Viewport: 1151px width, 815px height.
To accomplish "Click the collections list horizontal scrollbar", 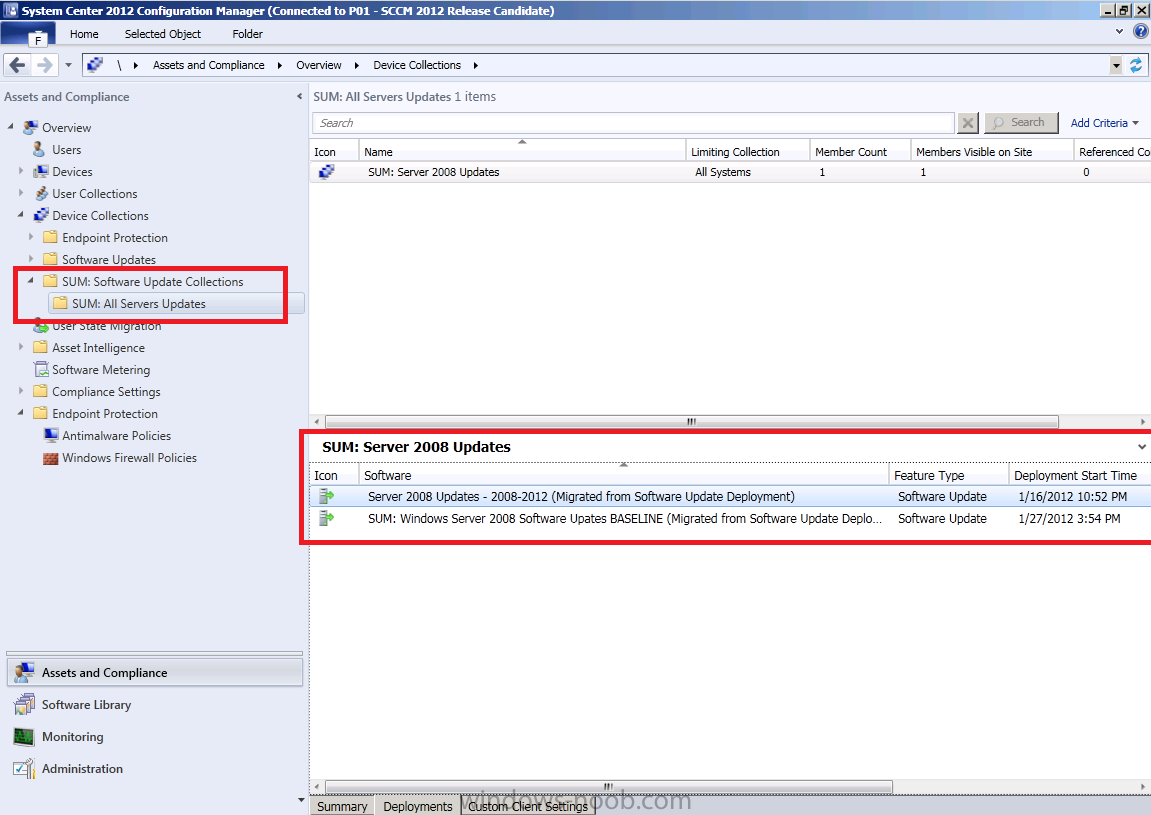I will click(691, 421).
